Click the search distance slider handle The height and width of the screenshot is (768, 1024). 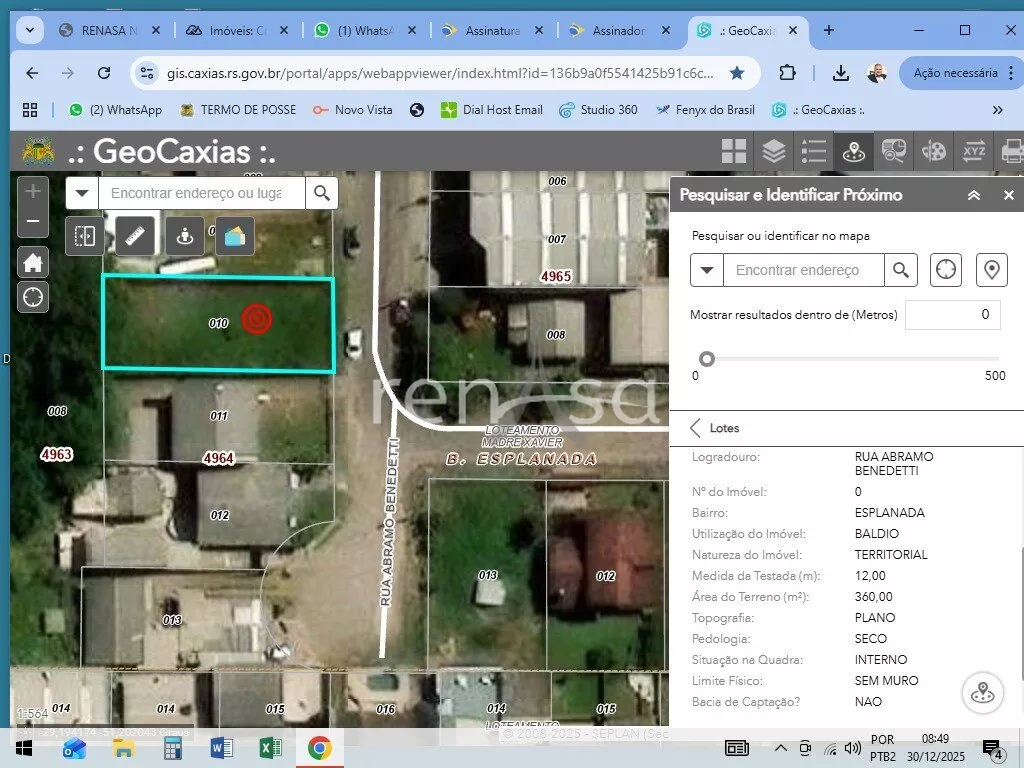(707, 359)
